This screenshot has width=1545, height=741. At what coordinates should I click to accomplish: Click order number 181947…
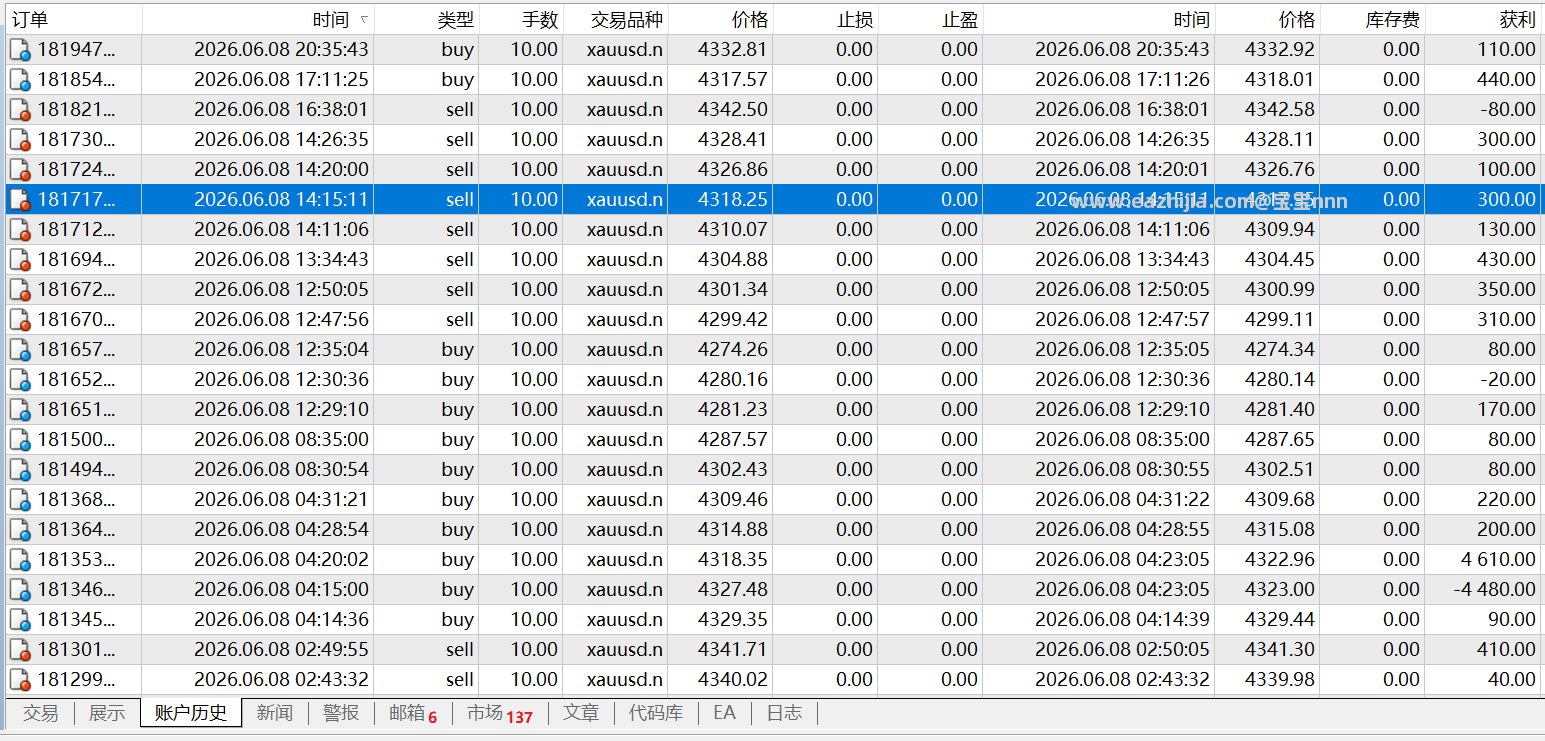tap(76, 50)
